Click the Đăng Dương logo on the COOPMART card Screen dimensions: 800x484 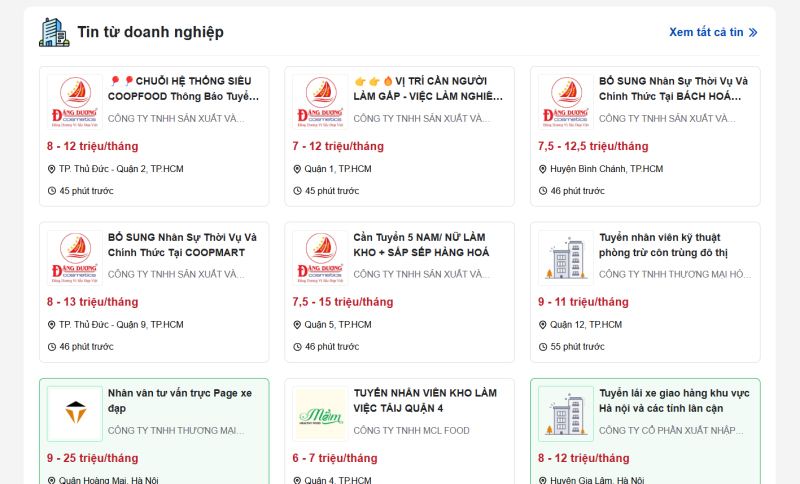[75, 258]
